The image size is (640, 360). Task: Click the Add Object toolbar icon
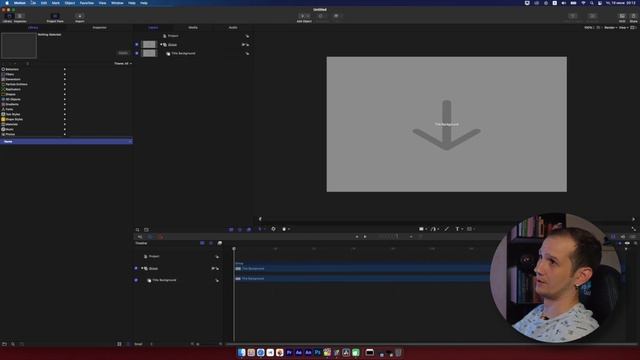click(304, 16)
